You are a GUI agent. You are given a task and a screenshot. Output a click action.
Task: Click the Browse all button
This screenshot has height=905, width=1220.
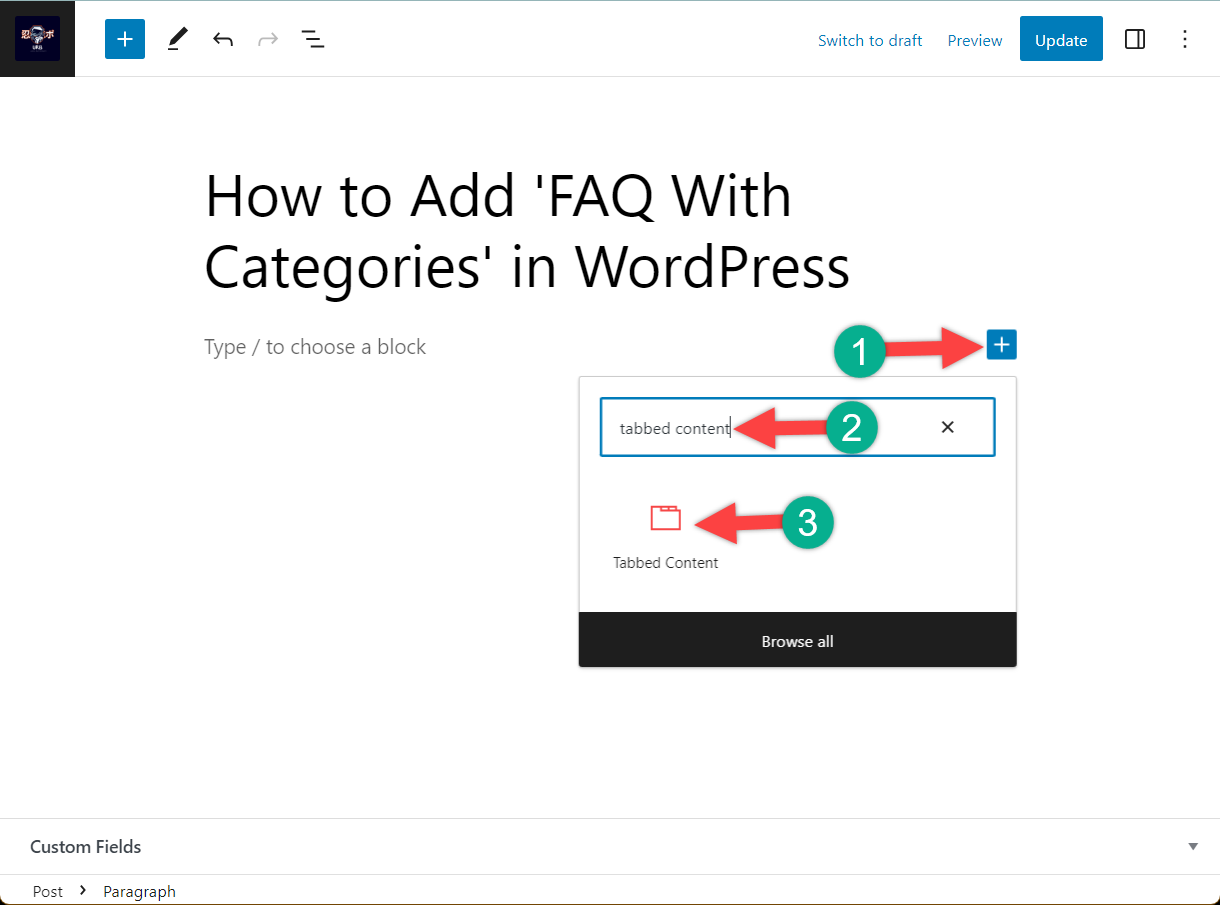(797, 640)
